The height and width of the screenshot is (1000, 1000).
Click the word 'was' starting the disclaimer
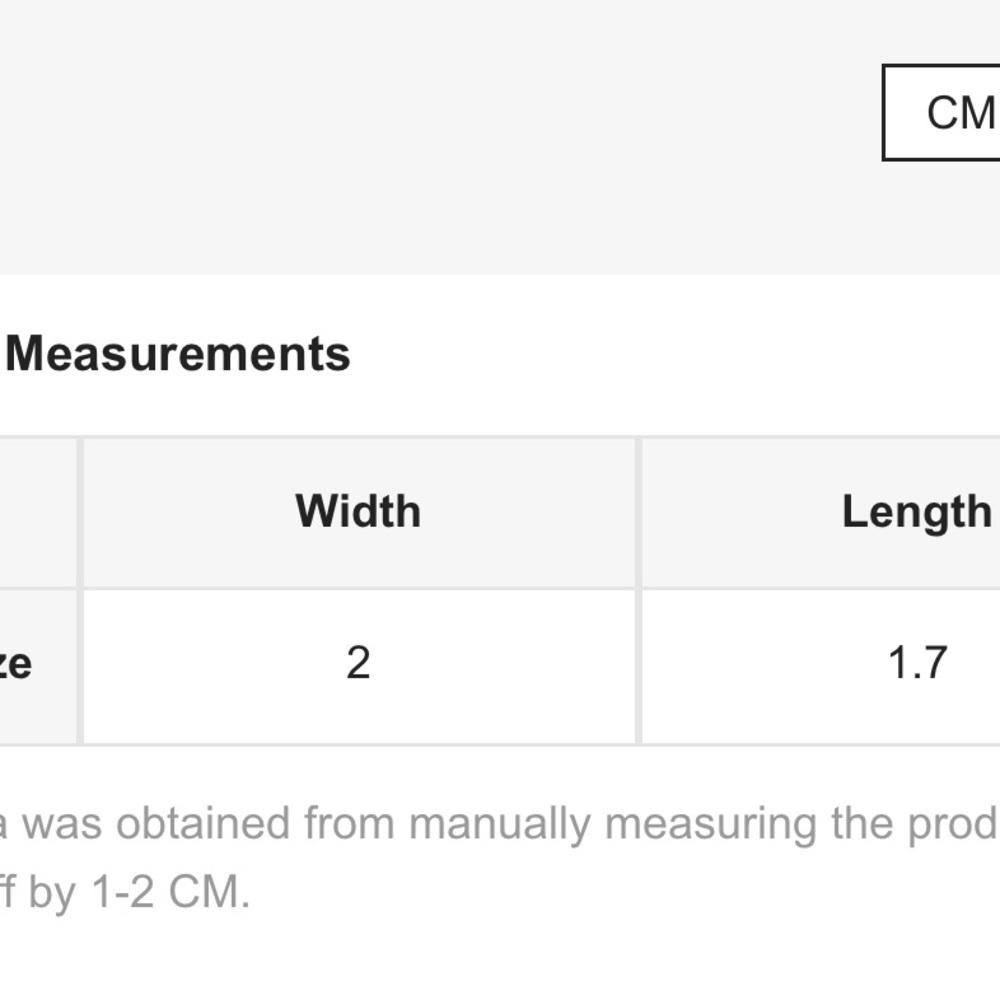click(x=62, y=823)
